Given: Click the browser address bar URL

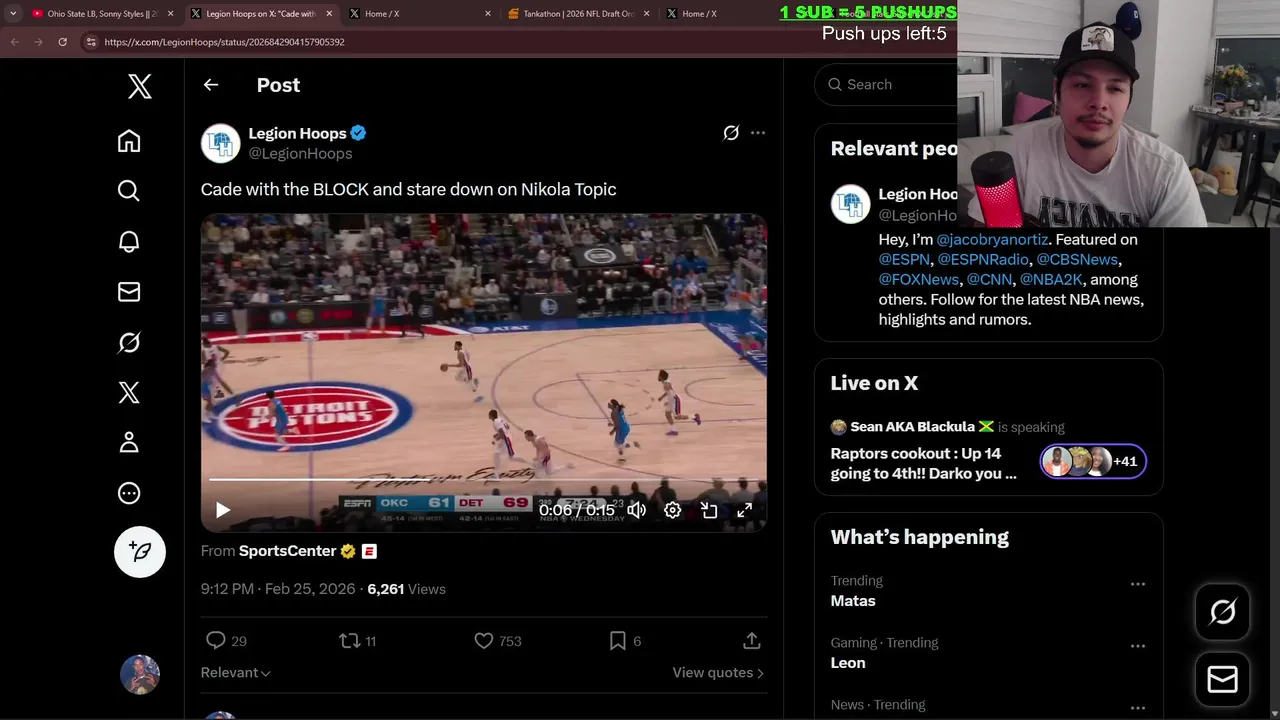Looking at the screenshot, I should 224,42.
